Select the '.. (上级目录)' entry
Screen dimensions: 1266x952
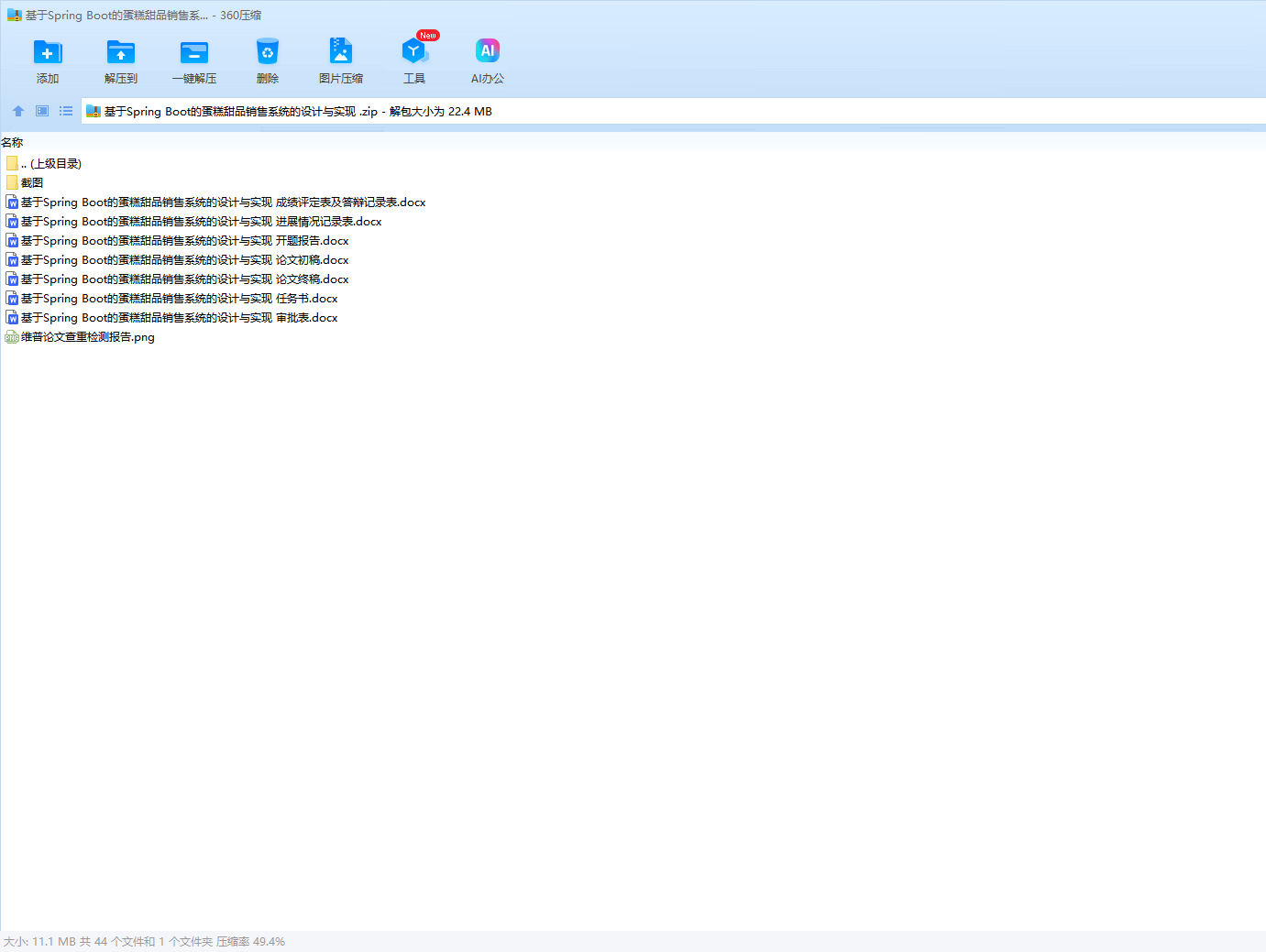click(x=51, y=164)
